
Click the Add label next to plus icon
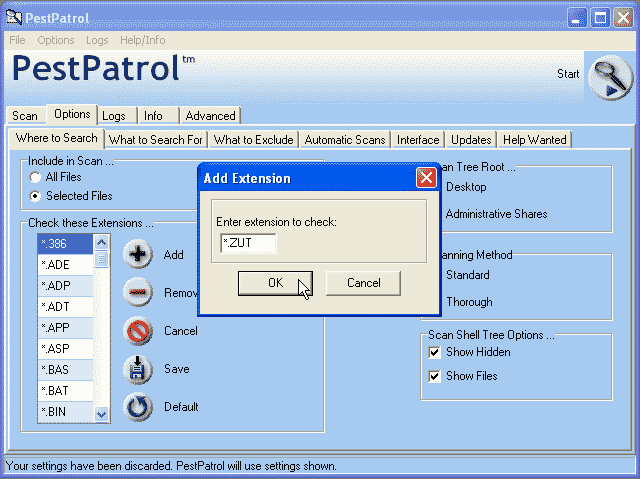(x=173, y=255)
